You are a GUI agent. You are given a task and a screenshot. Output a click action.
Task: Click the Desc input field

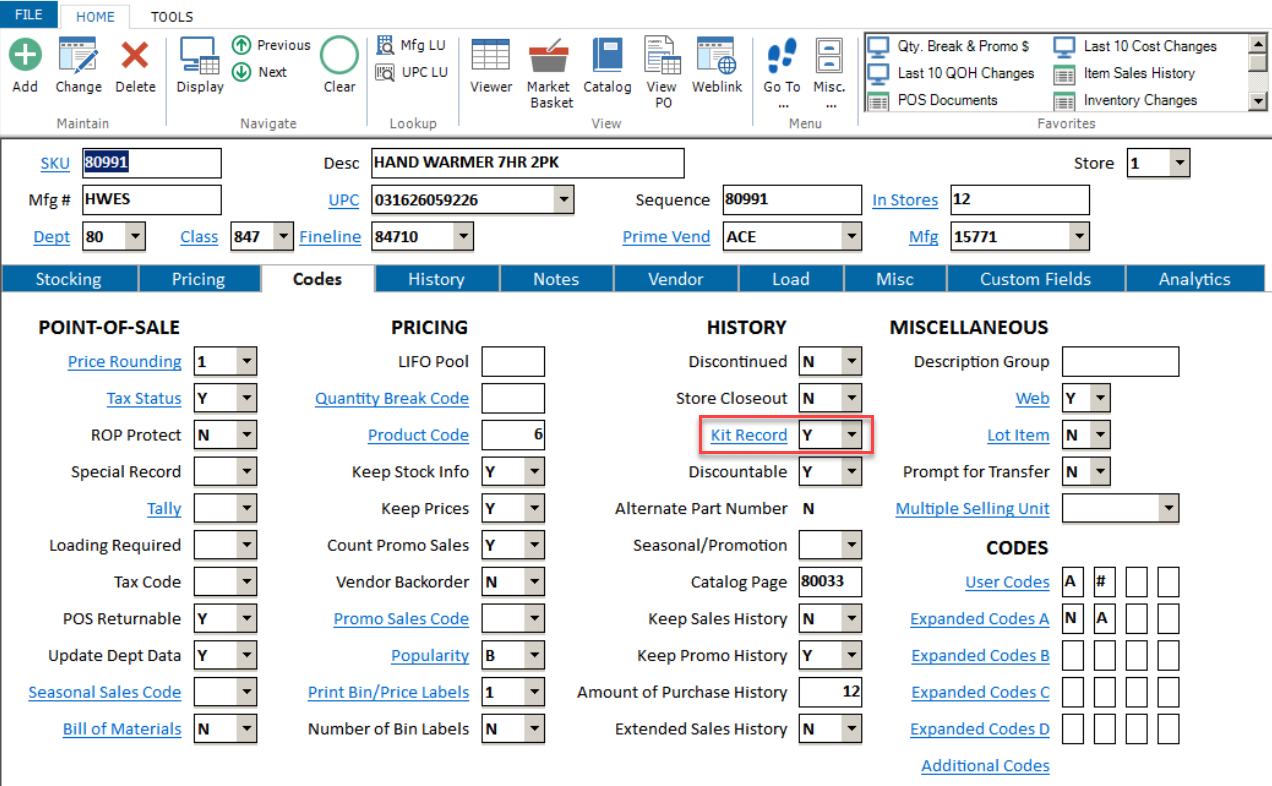[x=528, y=163]
